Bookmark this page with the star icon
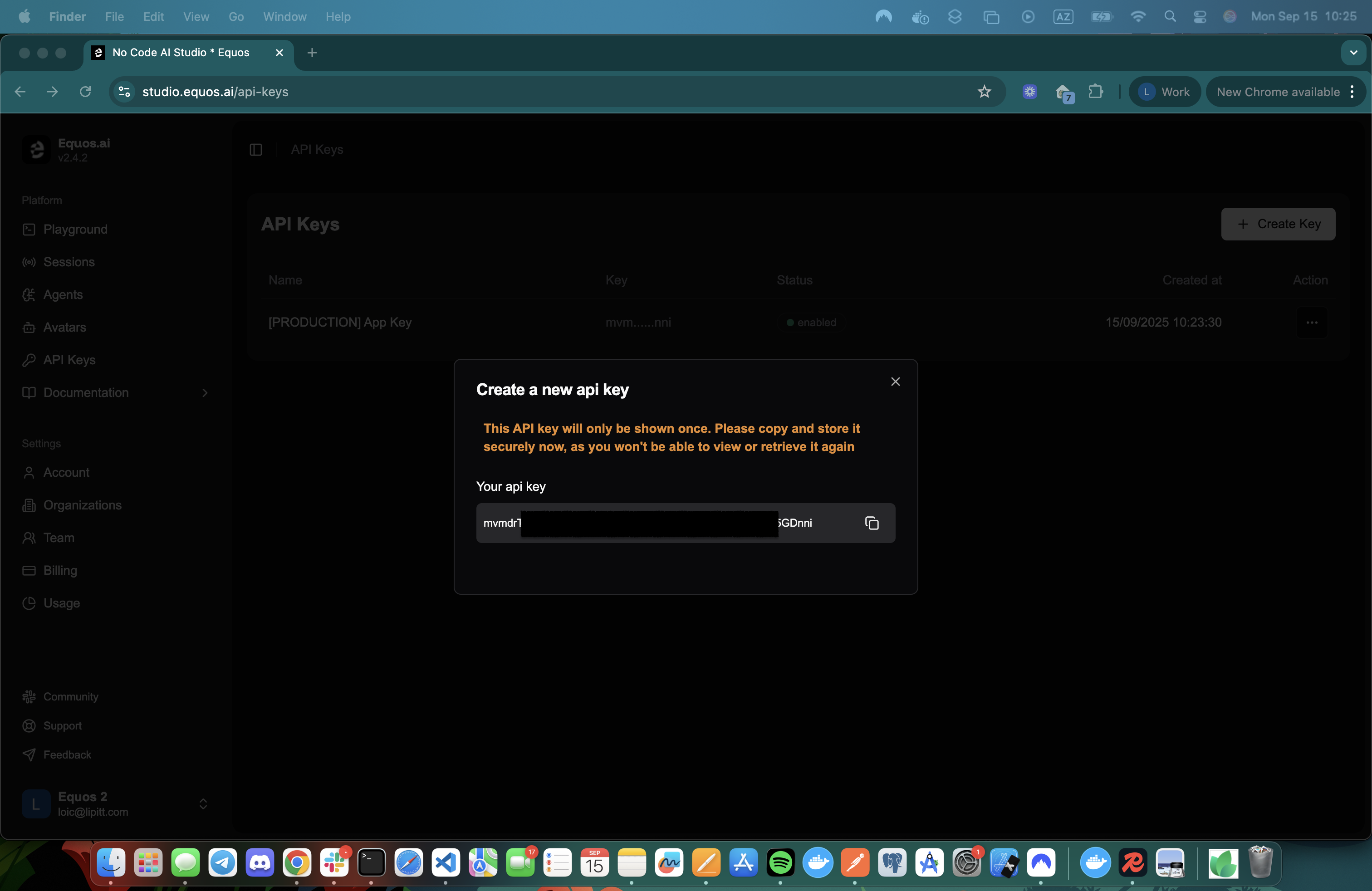This screenshot has width=1372, height=891. pyautogui.click(x=984, y=92)
